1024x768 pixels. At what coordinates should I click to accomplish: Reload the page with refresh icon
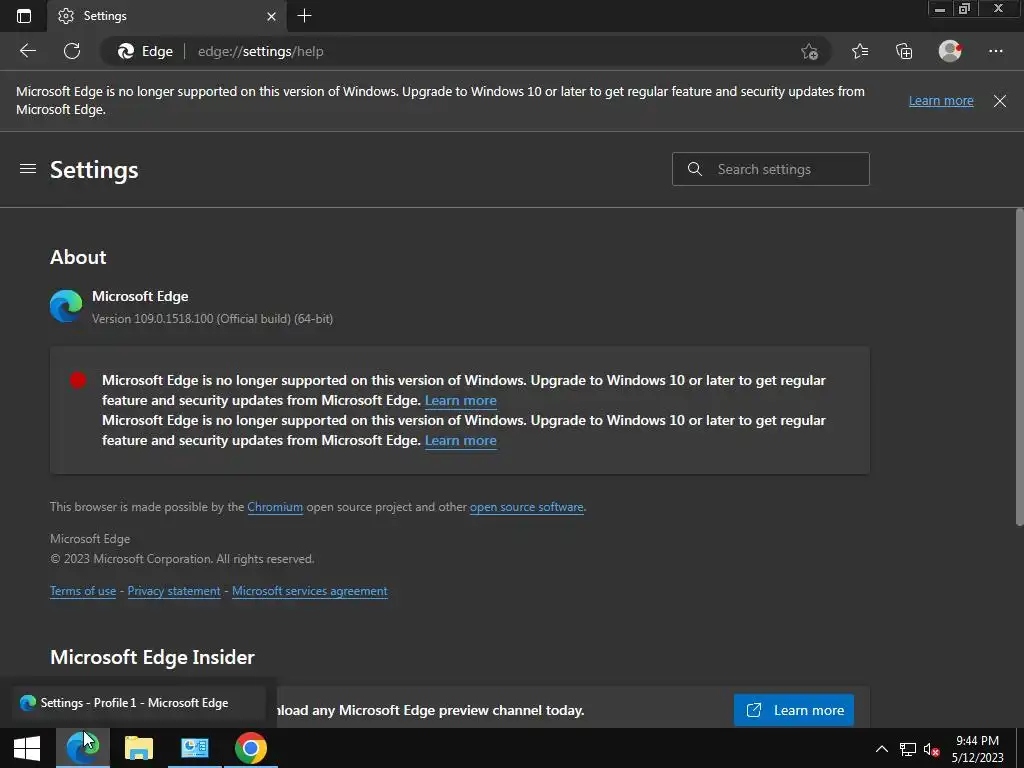72,51
